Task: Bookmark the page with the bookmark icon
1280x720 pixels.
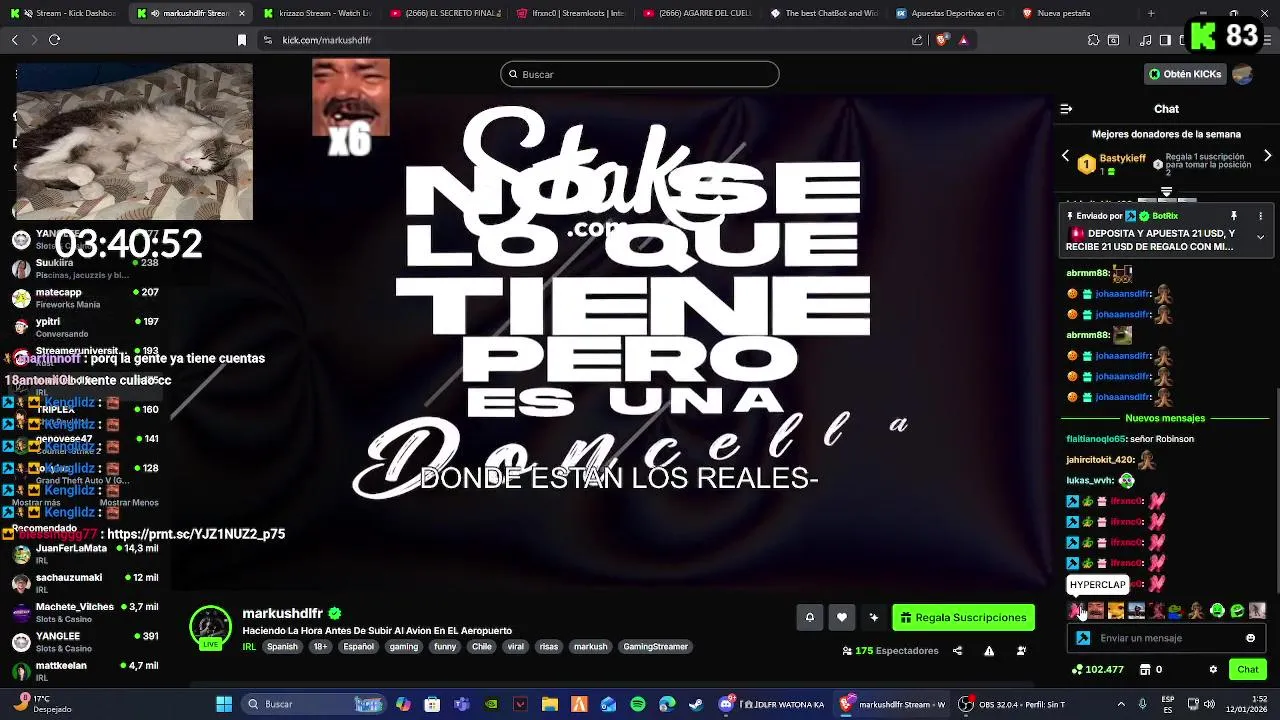Action: tap(241, 40)
